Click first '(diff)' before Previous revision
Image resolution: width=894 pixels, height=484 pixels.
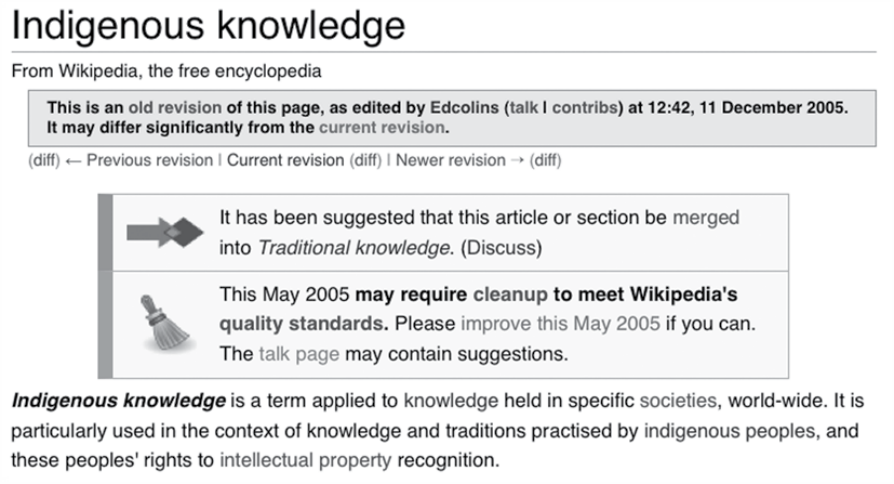(44, 160)
